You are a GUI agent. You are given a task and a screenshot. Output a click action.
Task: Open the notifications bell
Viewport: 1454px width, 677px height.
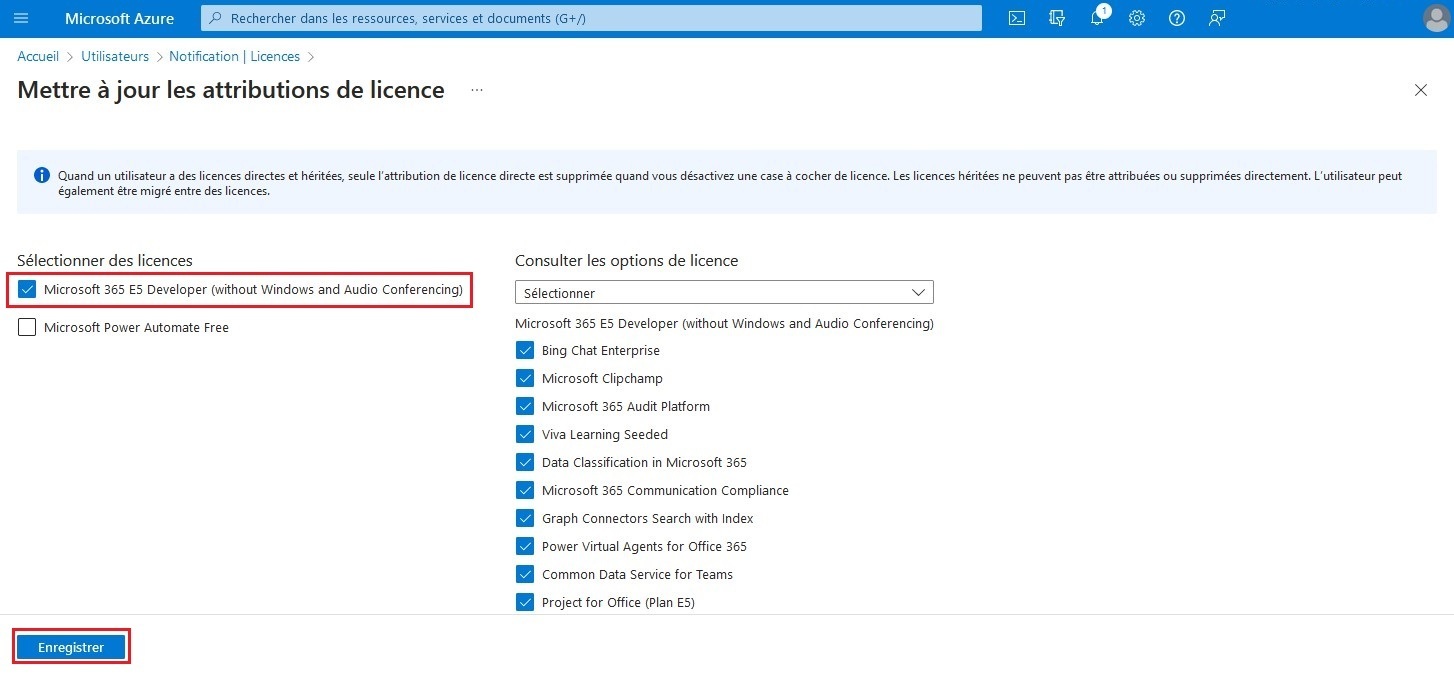pos(1097,18)
